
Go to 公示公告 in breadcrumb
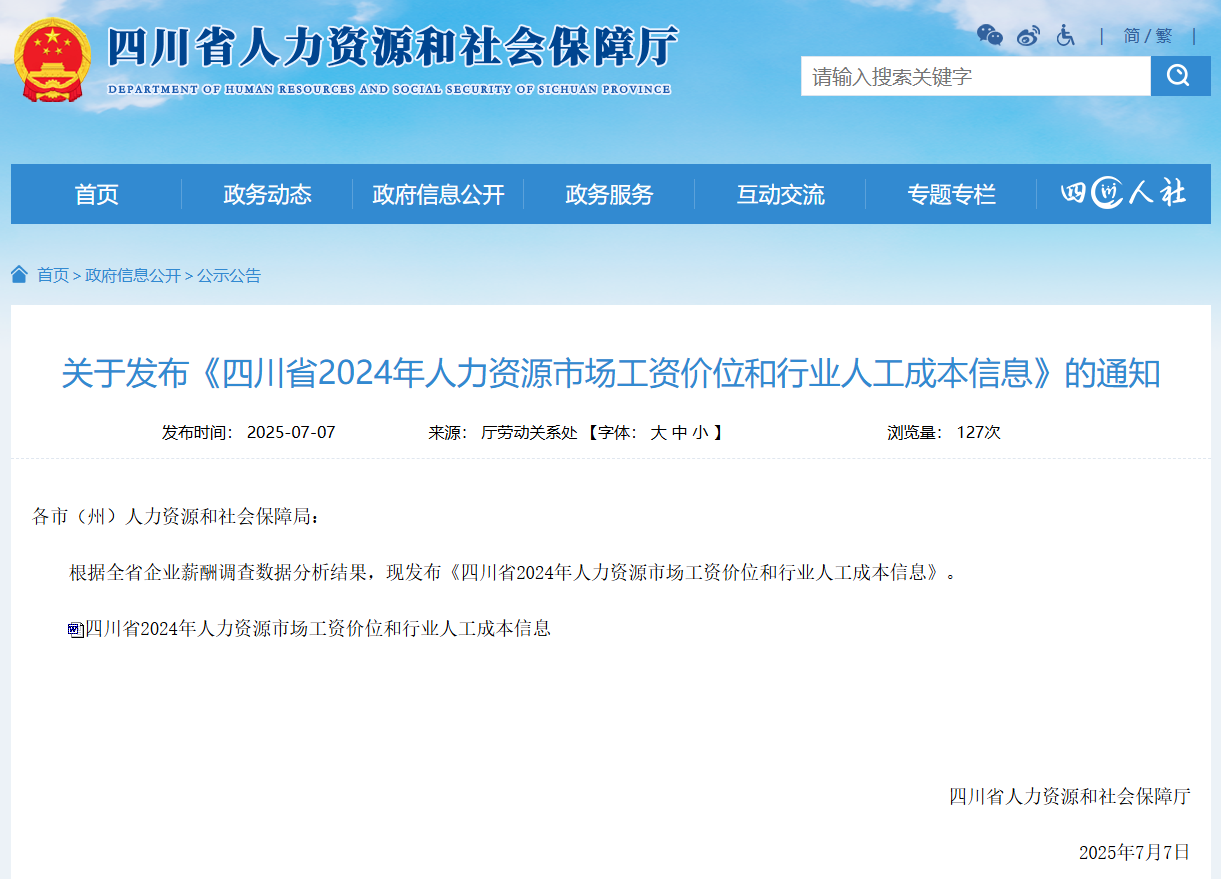point(229,276)
